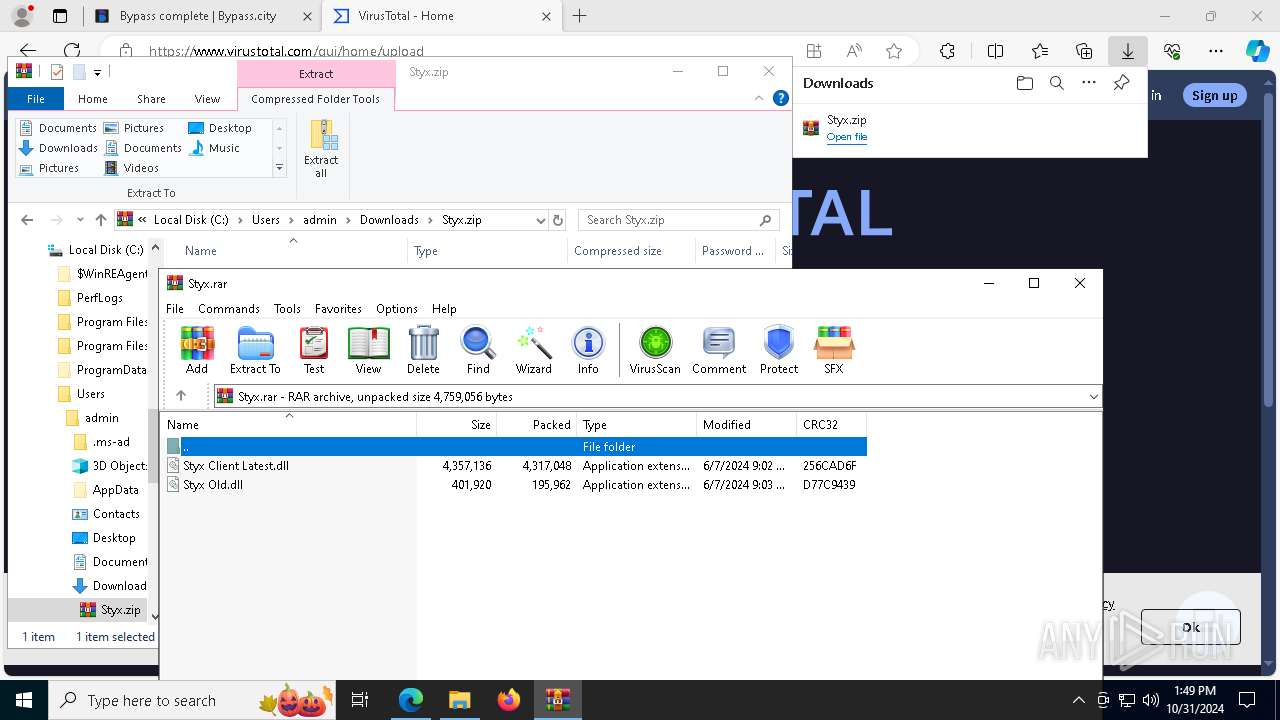The width and height of the screenshot is (1280, 720).
Task: Search downloads in Edge Downloads panel
Action: point(1056,83)
